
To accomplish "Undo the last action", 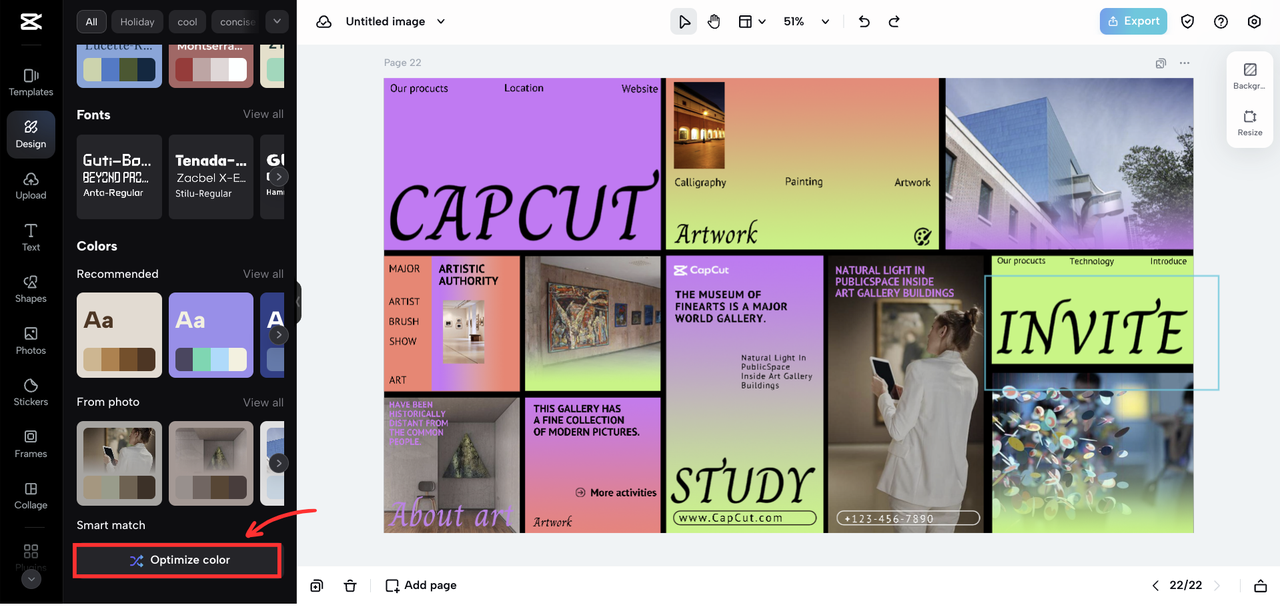I will tap(864, 22).
